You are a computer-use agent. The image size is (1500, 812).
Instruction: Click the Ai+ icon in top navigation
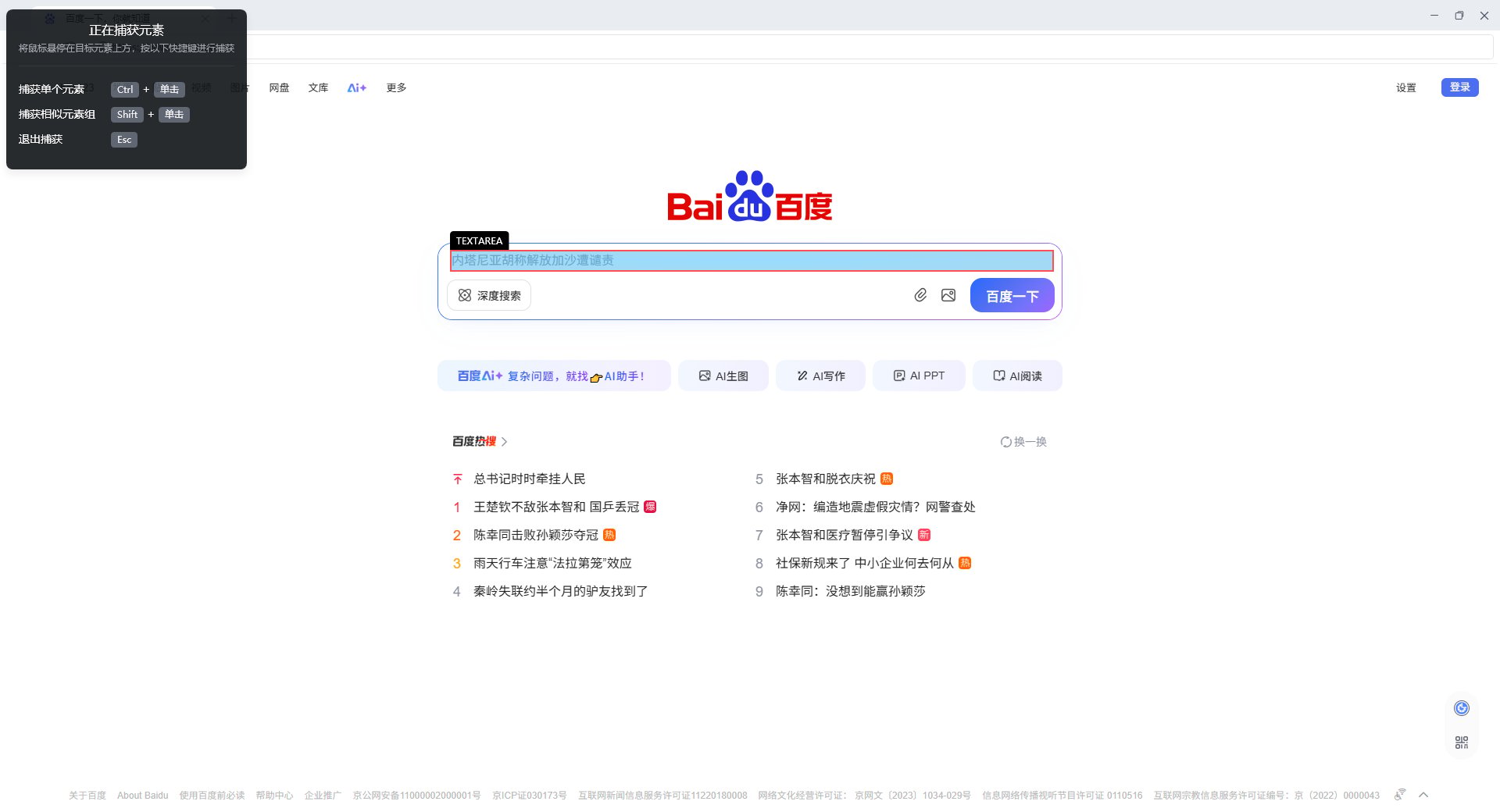tap(357, 87)
